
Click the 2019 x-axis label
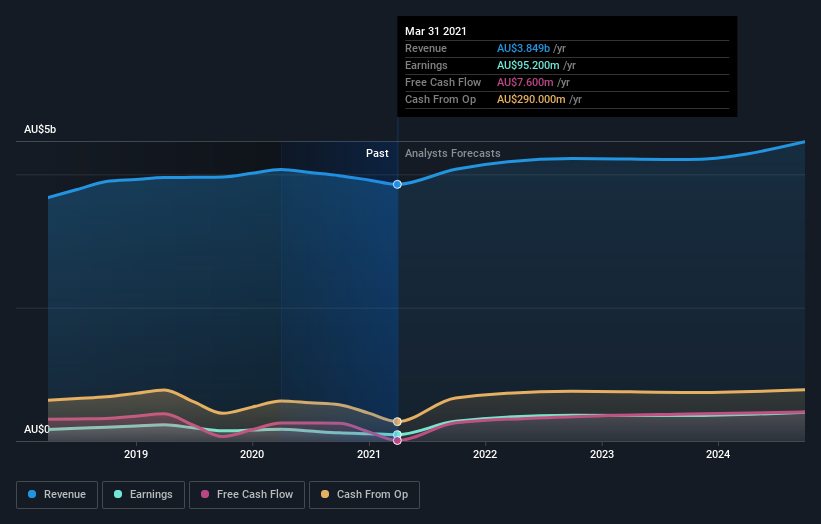tap(136, 454)
